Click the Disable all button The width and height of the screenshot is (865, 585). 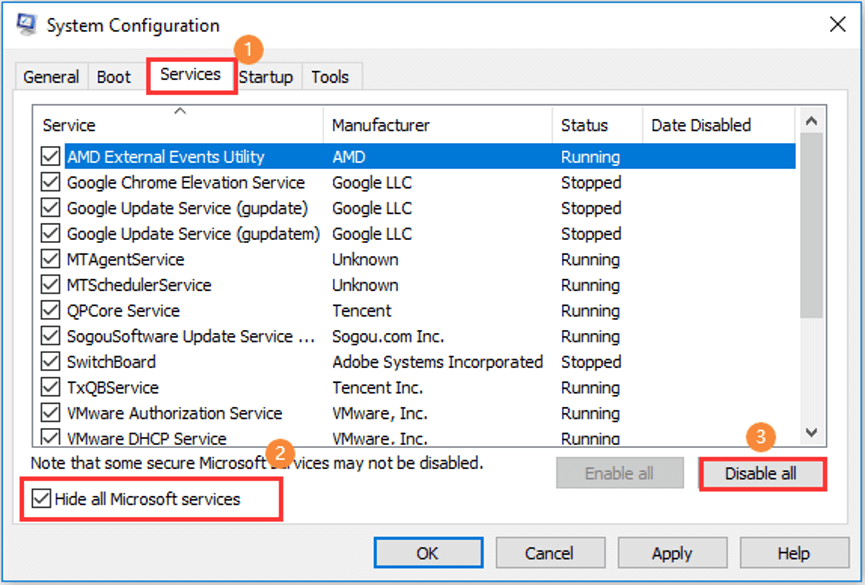pos(762,473)
